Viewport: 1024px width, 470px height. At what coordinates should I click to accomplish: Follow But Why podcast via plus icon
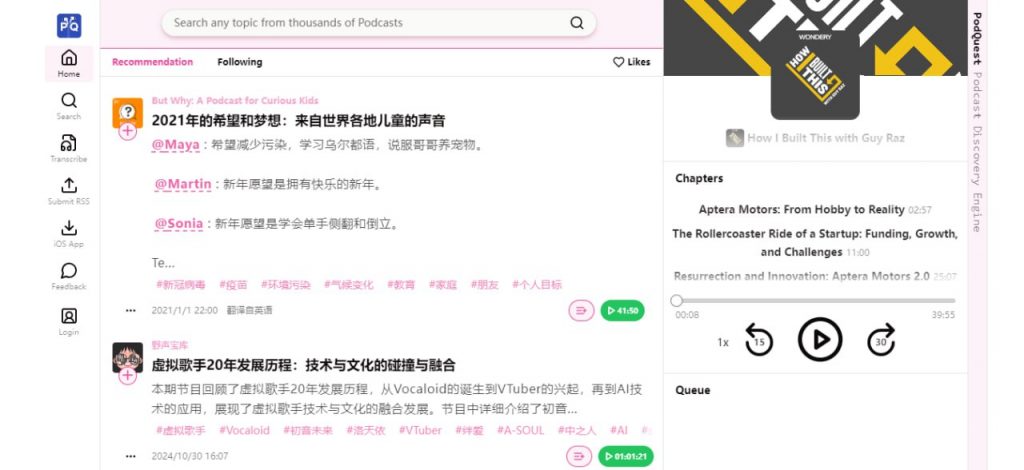(x=127, y=131)
